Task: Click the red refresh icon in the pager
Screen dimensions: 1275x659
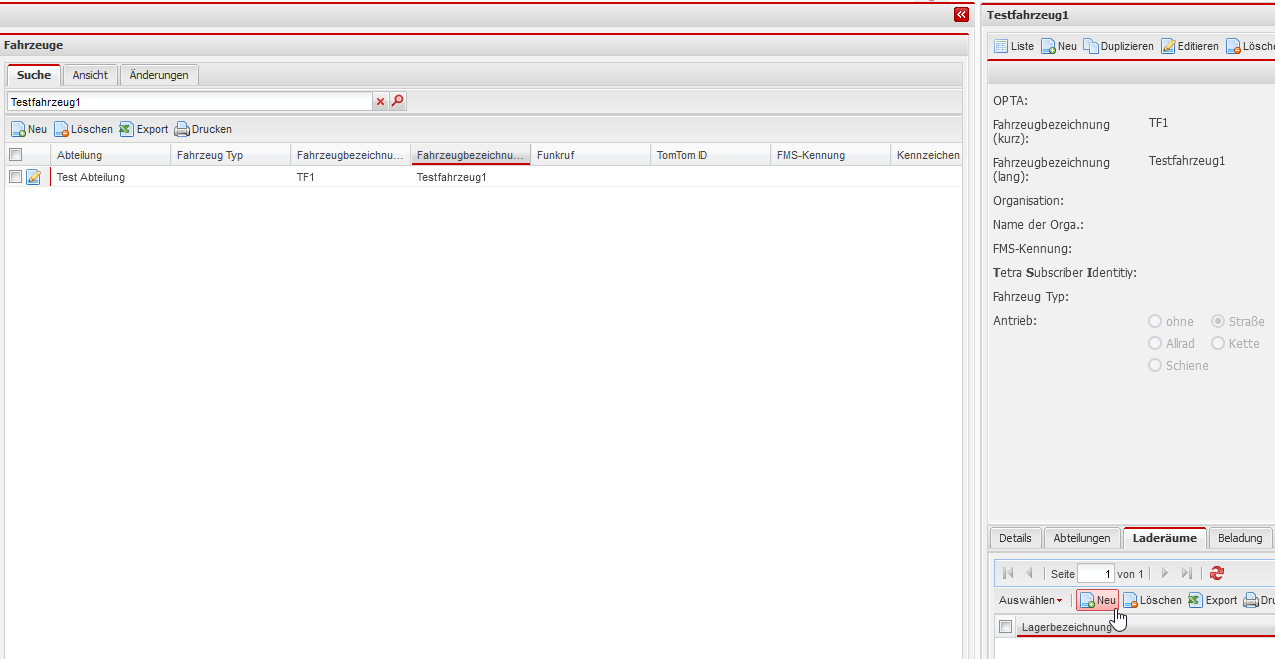Action: 1216,574
